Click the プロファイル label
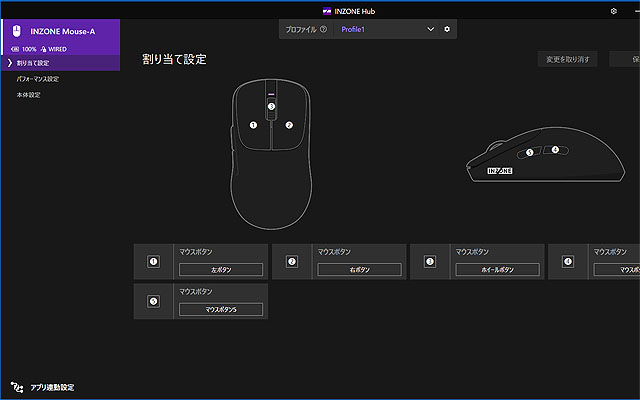The image size is (640, 400). coord(301,29)
